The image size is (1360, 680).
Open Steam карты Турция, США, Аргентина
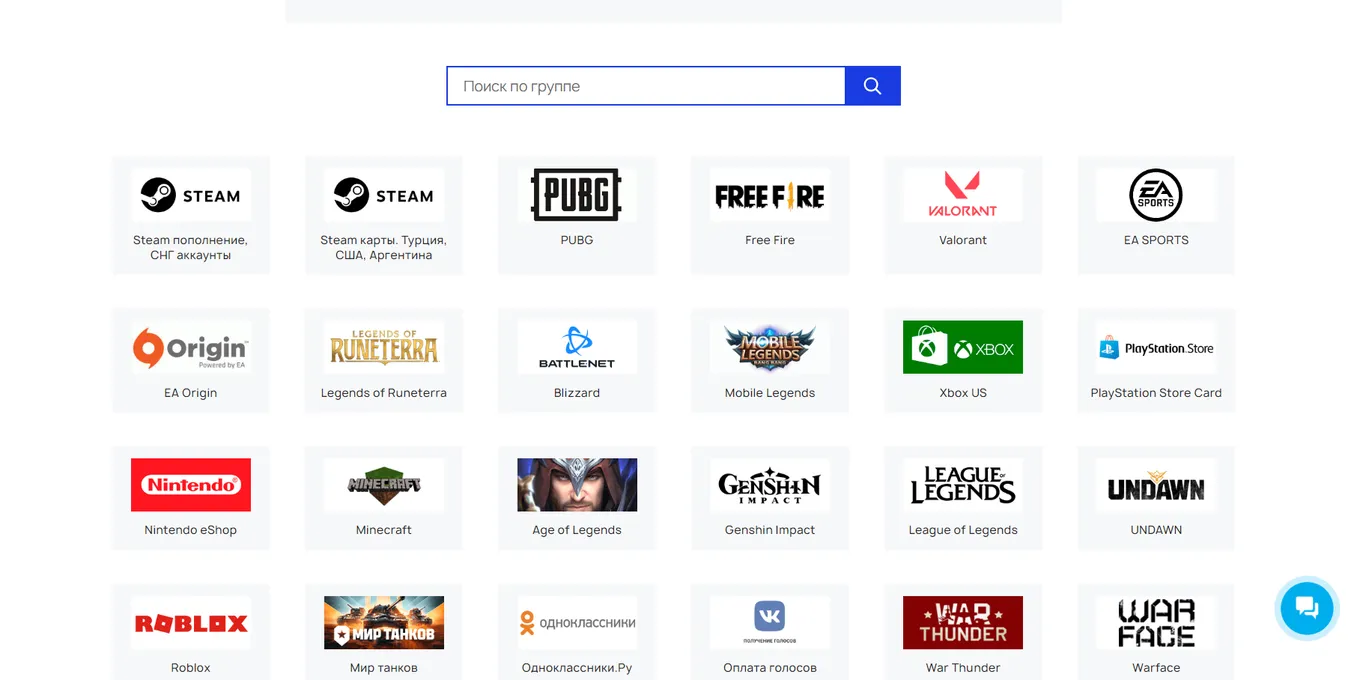[x=384, y=247]
